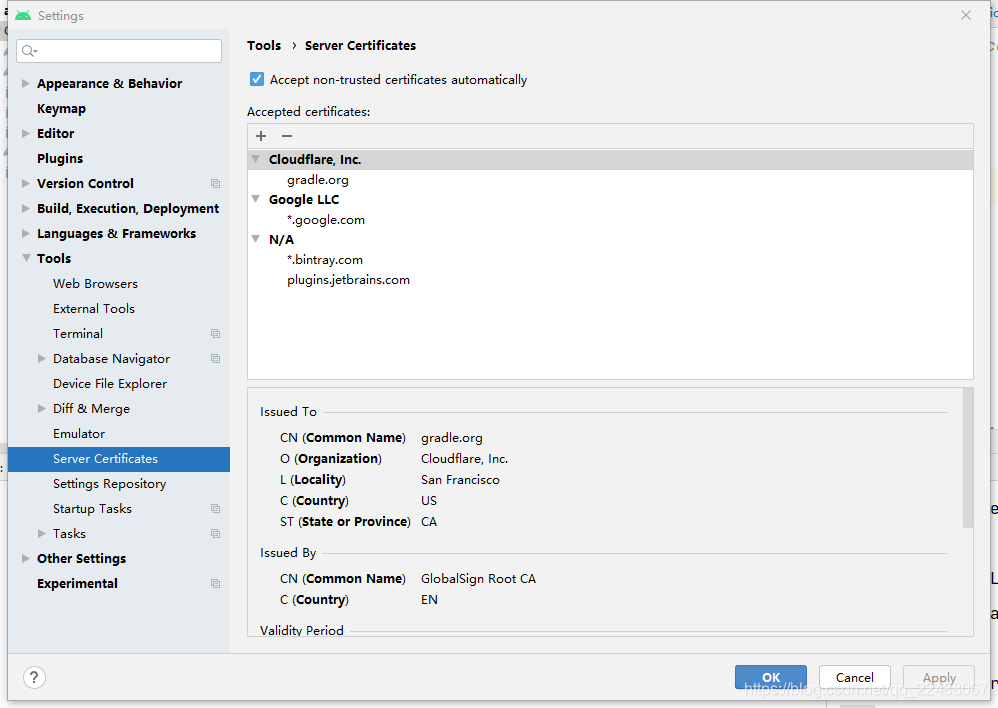The width and height of the screenshot is (998, 708).
Task: Open the Keymap settings page
Action: click(61, 109)
